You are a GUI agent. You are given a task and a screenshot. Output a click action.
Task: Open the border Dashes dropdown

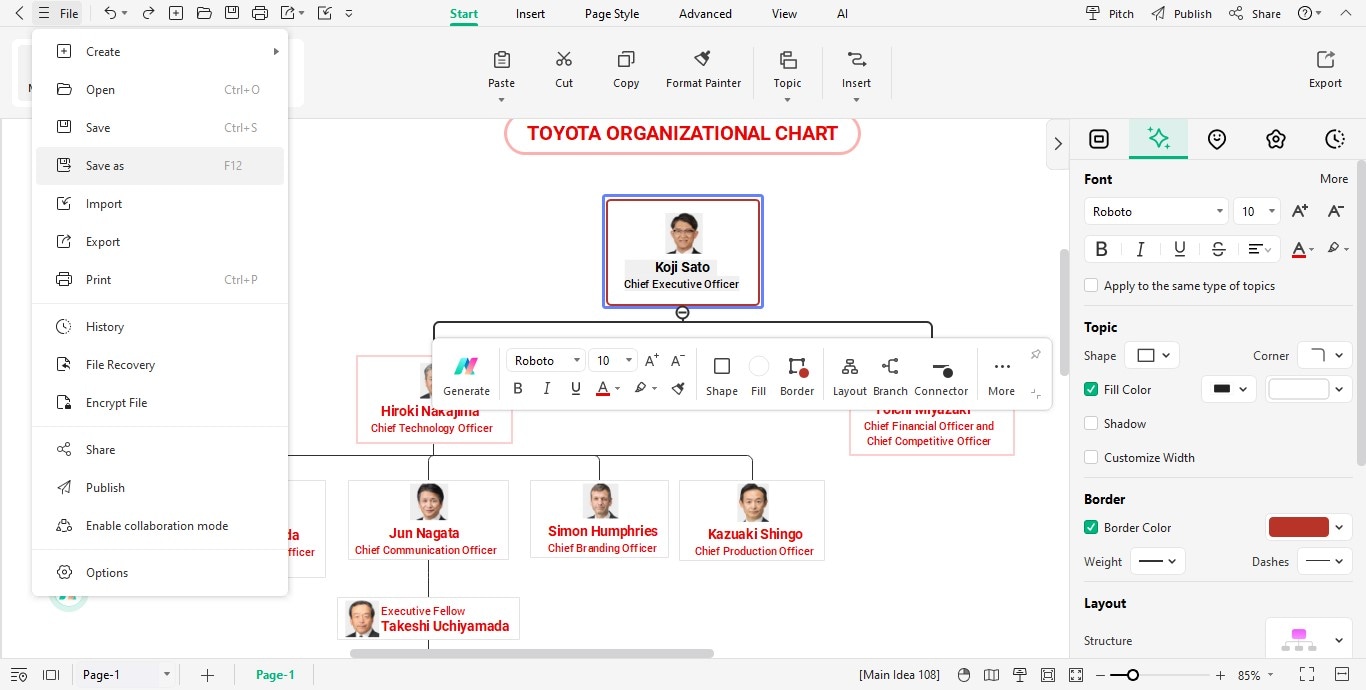pyautogui.click(x=1324, y=562)
